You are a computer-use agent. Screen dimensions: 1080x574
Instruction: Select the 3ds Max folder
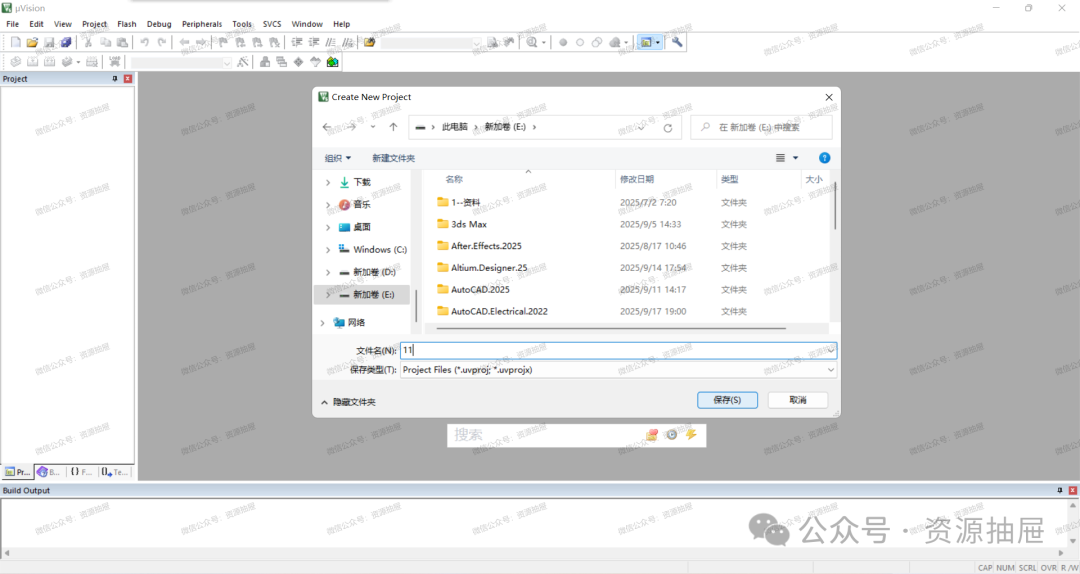(469, 225)
